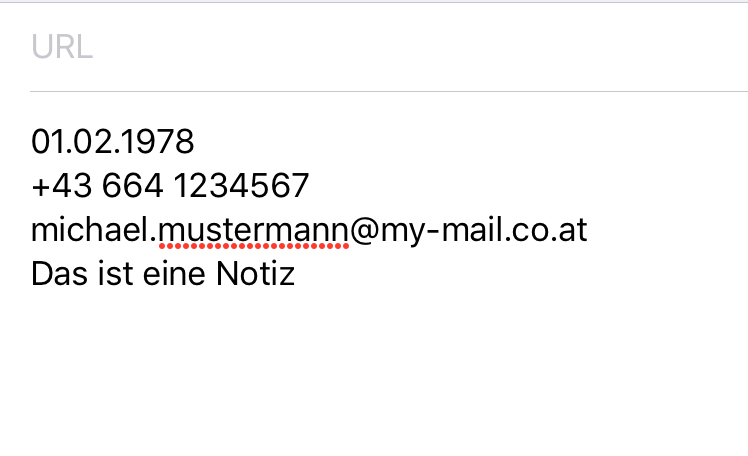The width and height of the screenshot is (748, 456).
Task: Click the digits 1234567 of the phone number
Action: [x=241, y=186]
